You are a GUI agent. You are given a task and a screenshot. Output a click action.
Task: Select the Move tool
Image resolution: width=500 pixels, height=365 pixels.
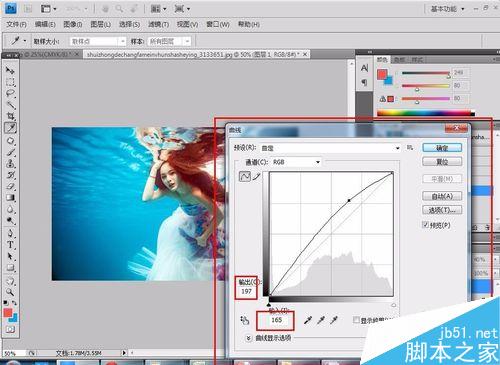[x=10, y=70]
